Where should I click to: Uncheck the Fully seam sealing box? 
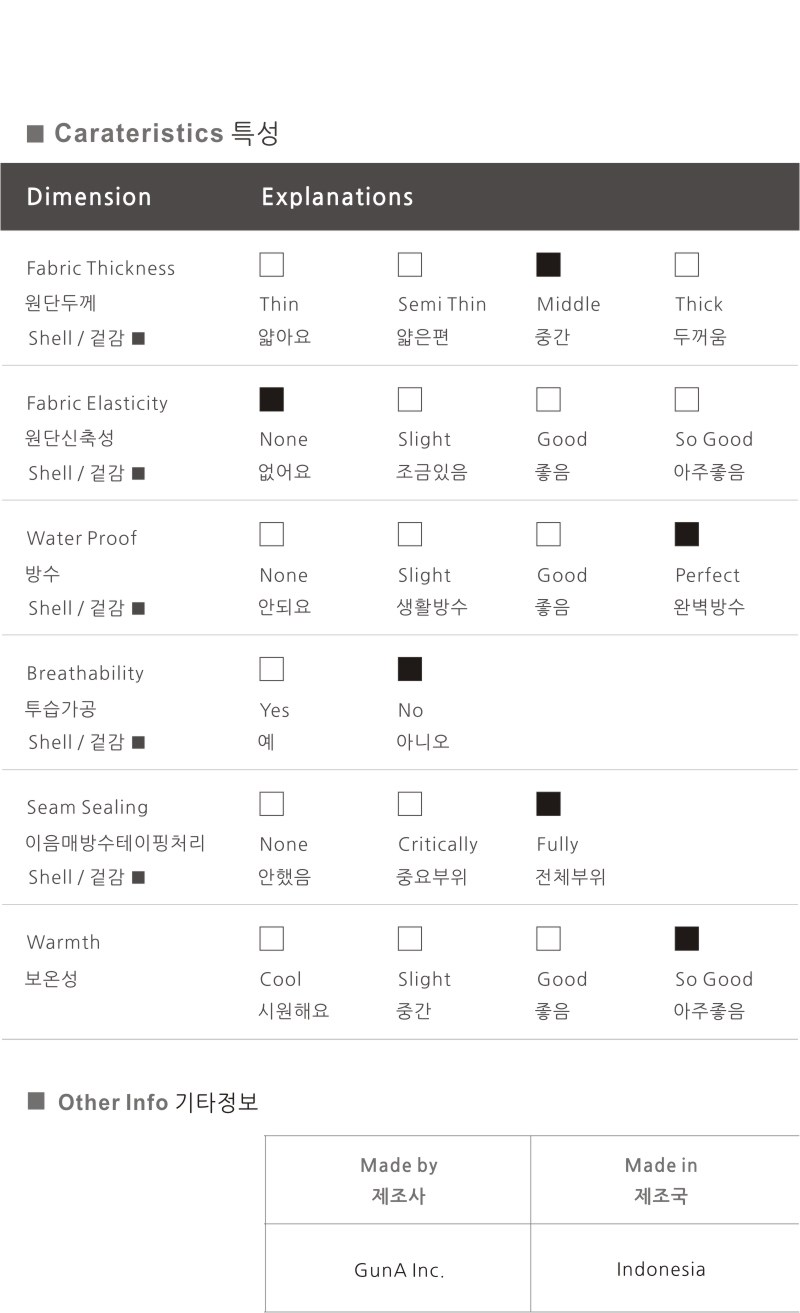tap(549, 804)
